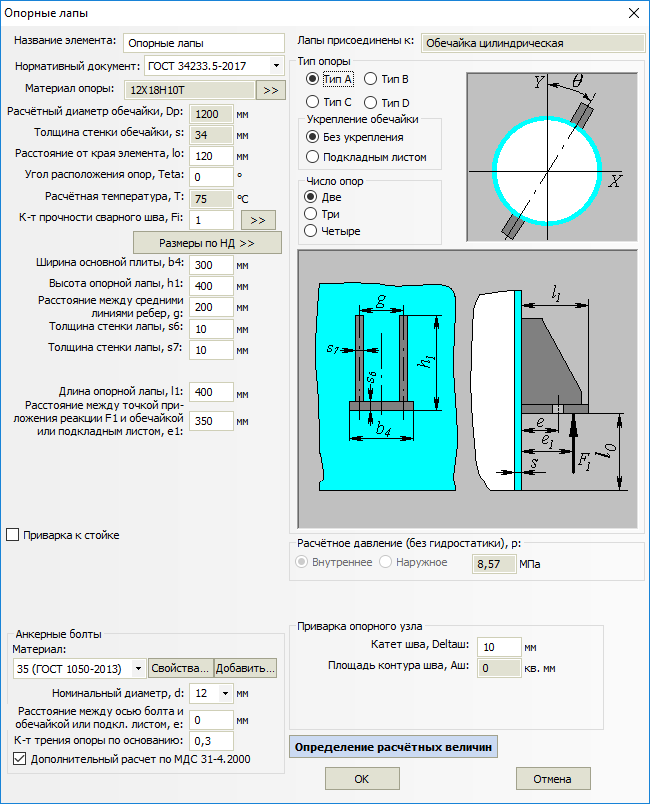Edit Длина опорной лапы l1 field
The width and height of the screenshot is (650, 804).
pyautogui.click(x=211, y=392)
